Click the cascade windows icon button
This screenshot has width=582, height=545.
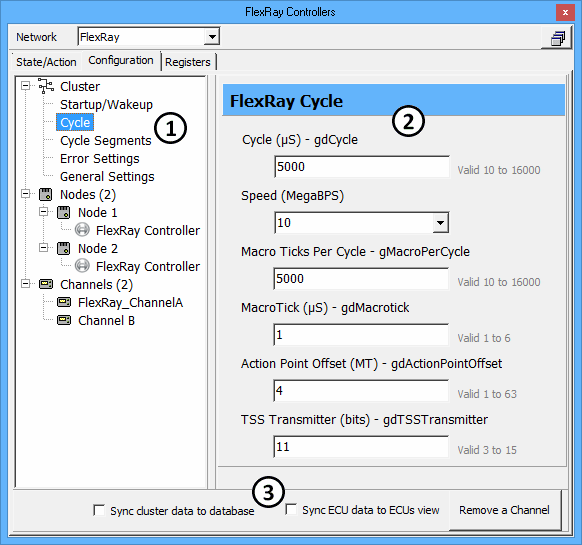[x=558, y=38]
